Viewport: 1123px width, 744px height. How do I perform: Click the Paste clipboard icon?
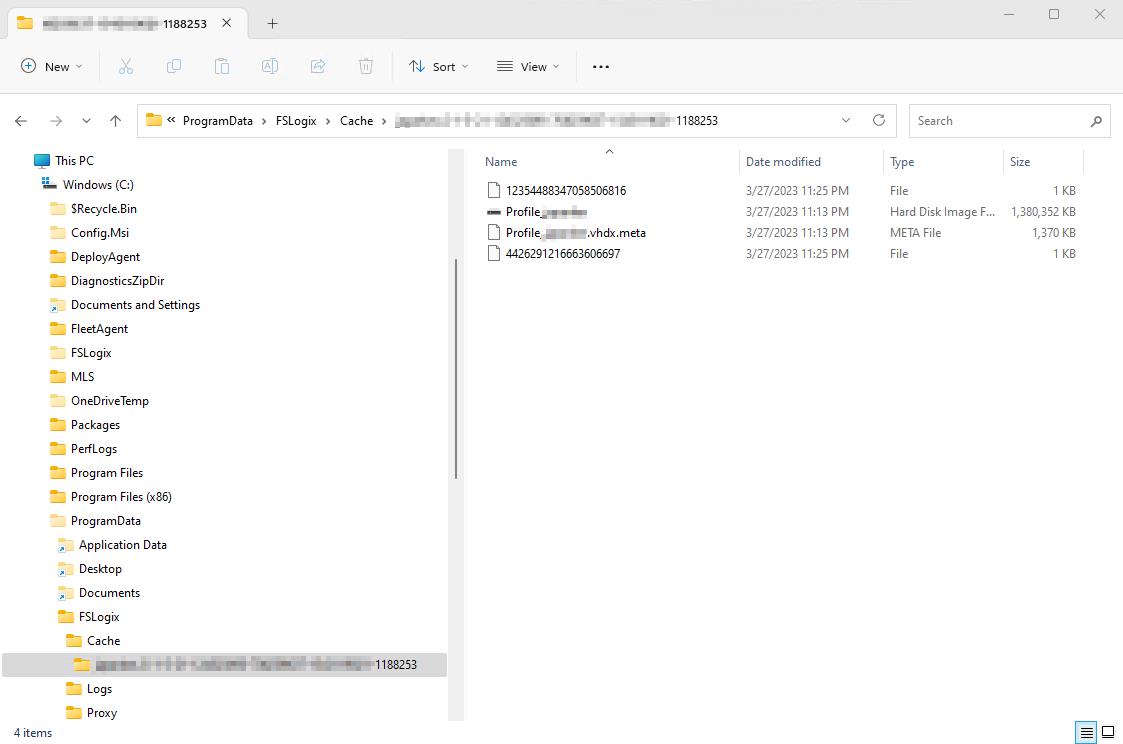pos(222,66)
